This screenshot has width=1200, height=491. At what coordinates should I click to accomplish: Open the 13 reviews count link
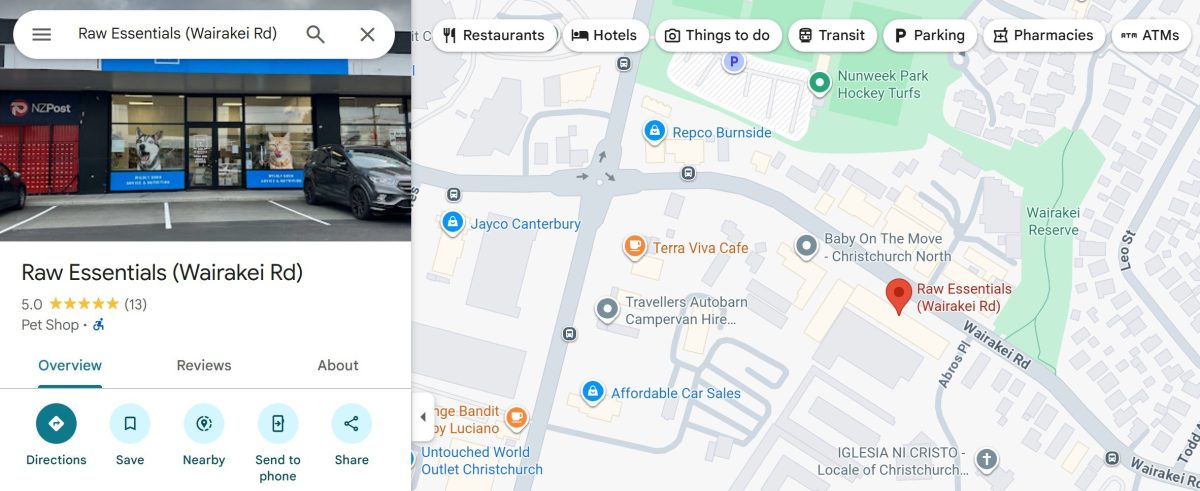coord(135,304)
